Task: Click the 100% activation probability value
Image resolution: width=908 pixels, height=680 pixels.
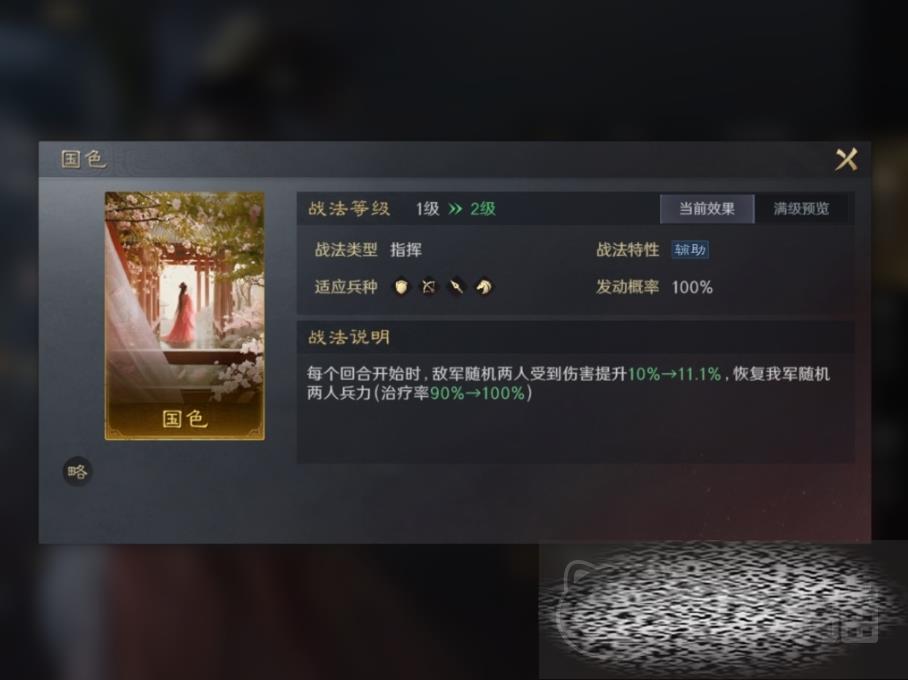Action: point(692,287)
